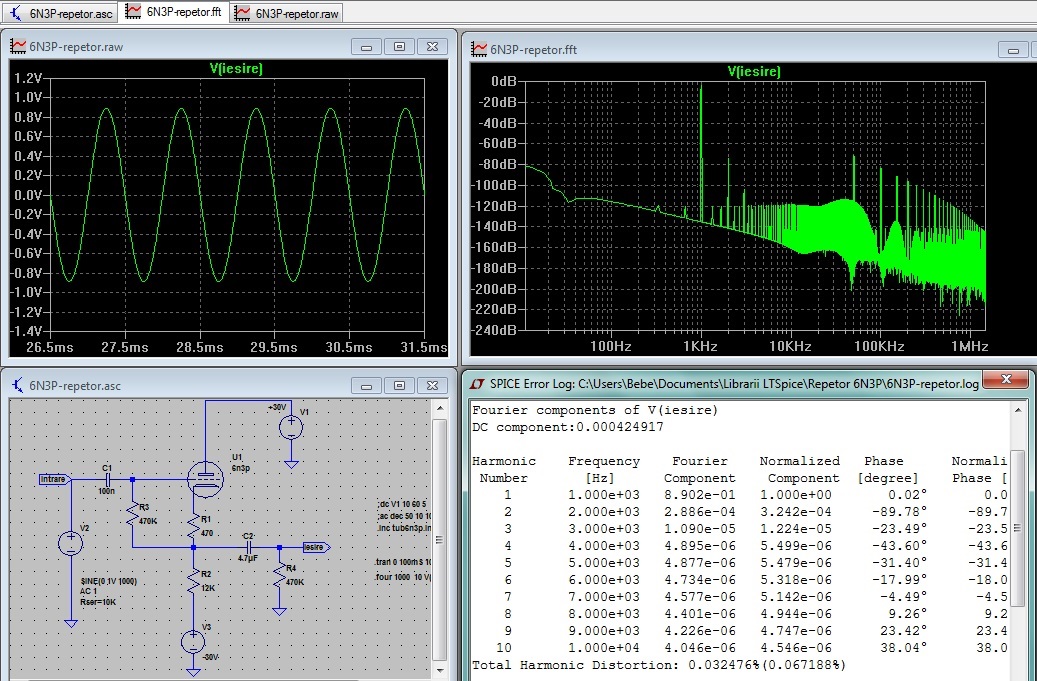The image size is (1037, 681).
Task: Switch to the 6N3P-repetor.fft tab
Action: pyautogui.click(x=175, y=12)
